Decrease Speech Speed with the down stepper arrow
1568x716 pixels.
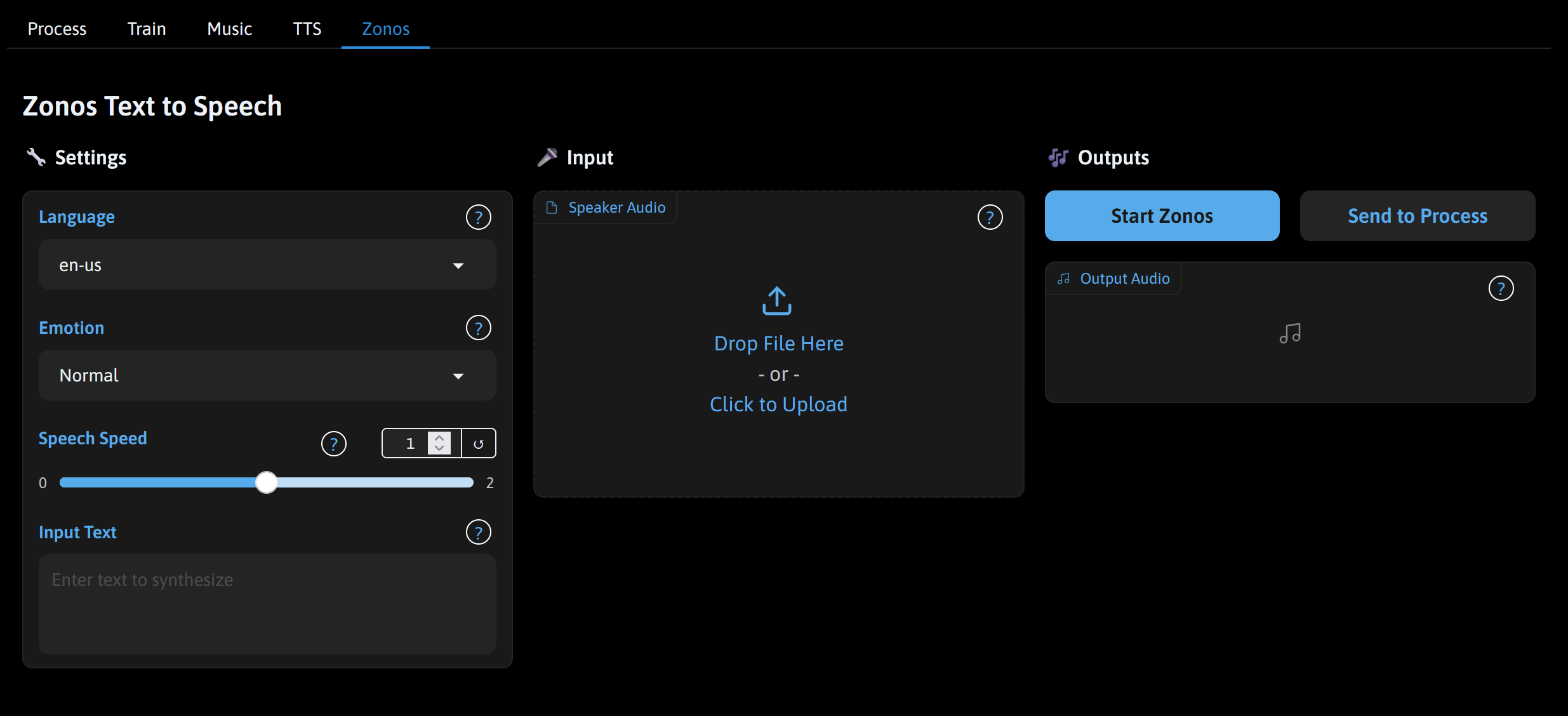[439, 449]
